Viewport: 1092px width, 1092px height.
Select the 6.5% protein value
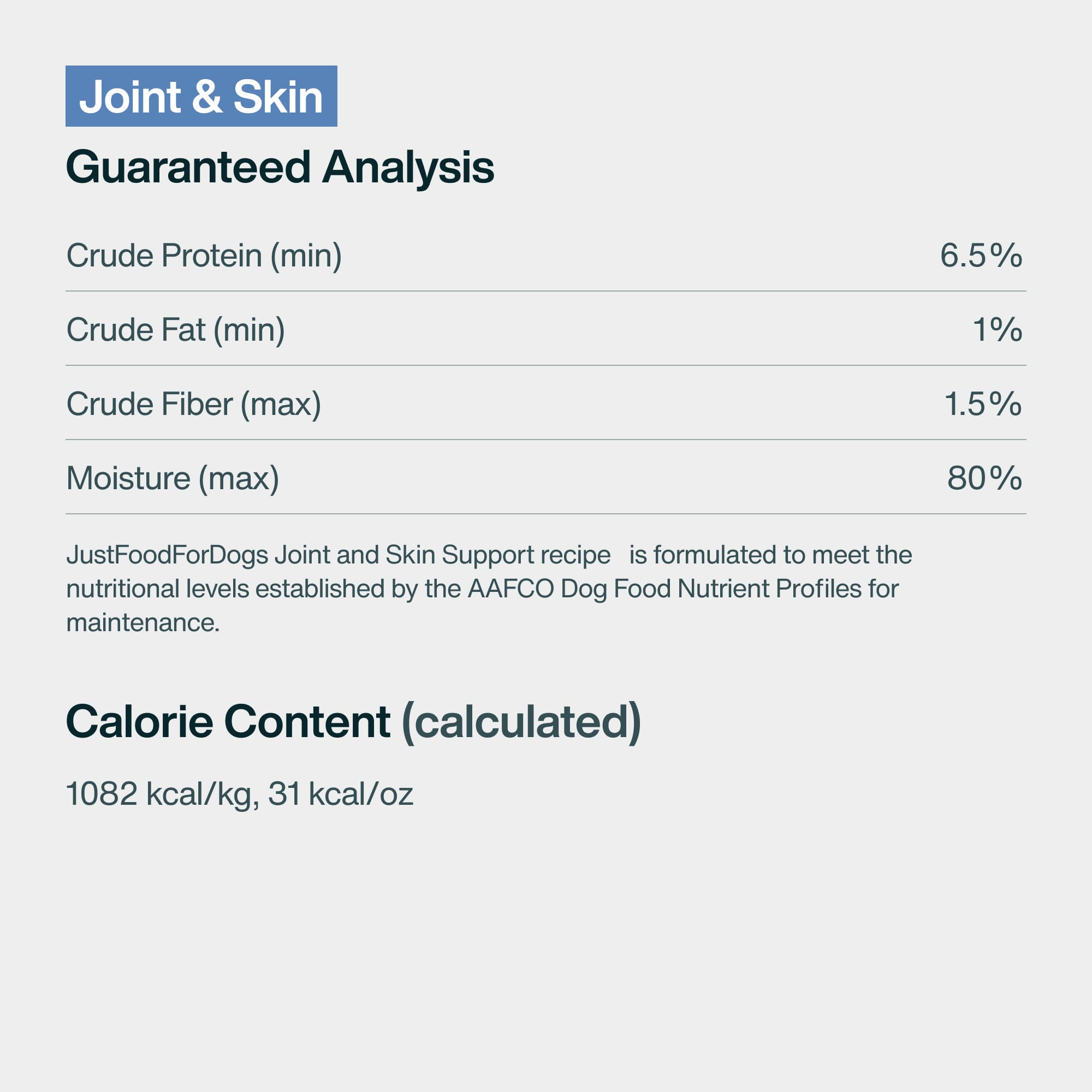[x=981, y=255]
